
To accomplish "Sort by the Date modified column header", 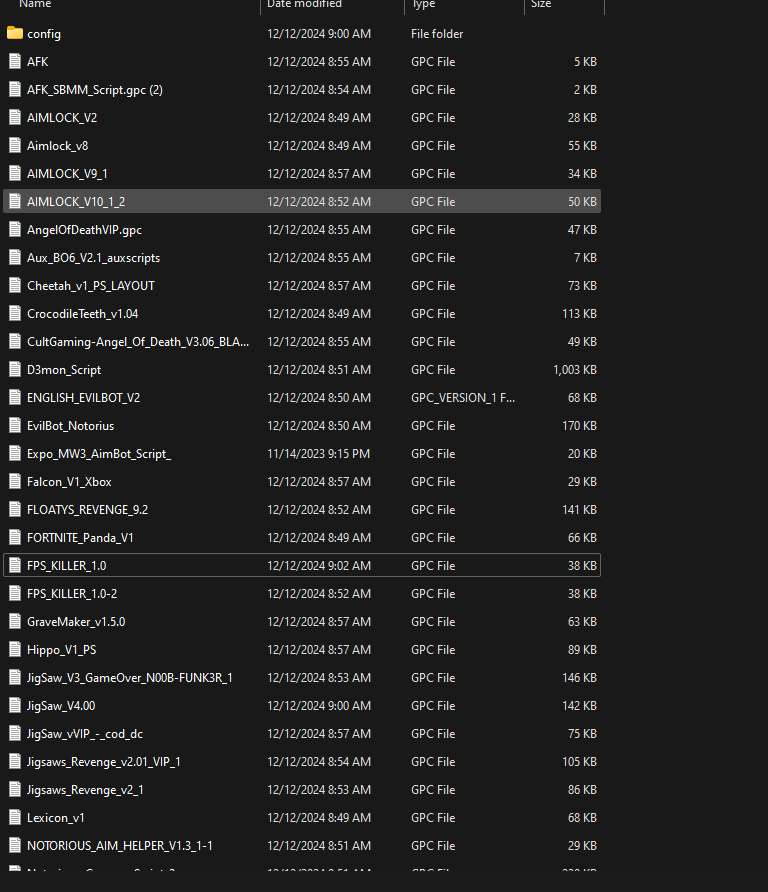I will (x=304, y=4).
